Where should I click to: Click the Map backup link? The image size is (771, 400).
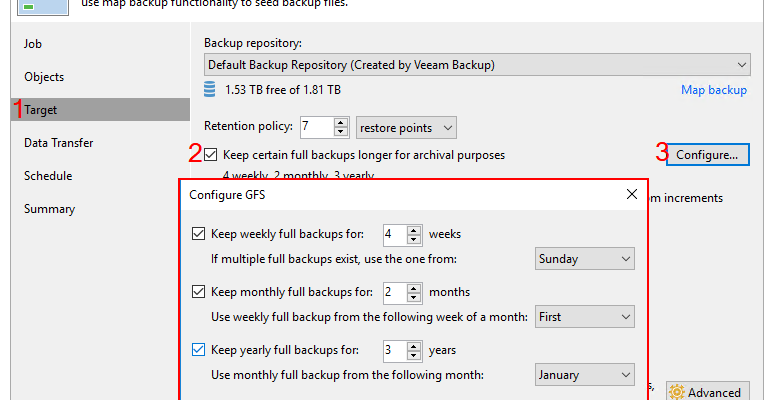coord(714,90)
